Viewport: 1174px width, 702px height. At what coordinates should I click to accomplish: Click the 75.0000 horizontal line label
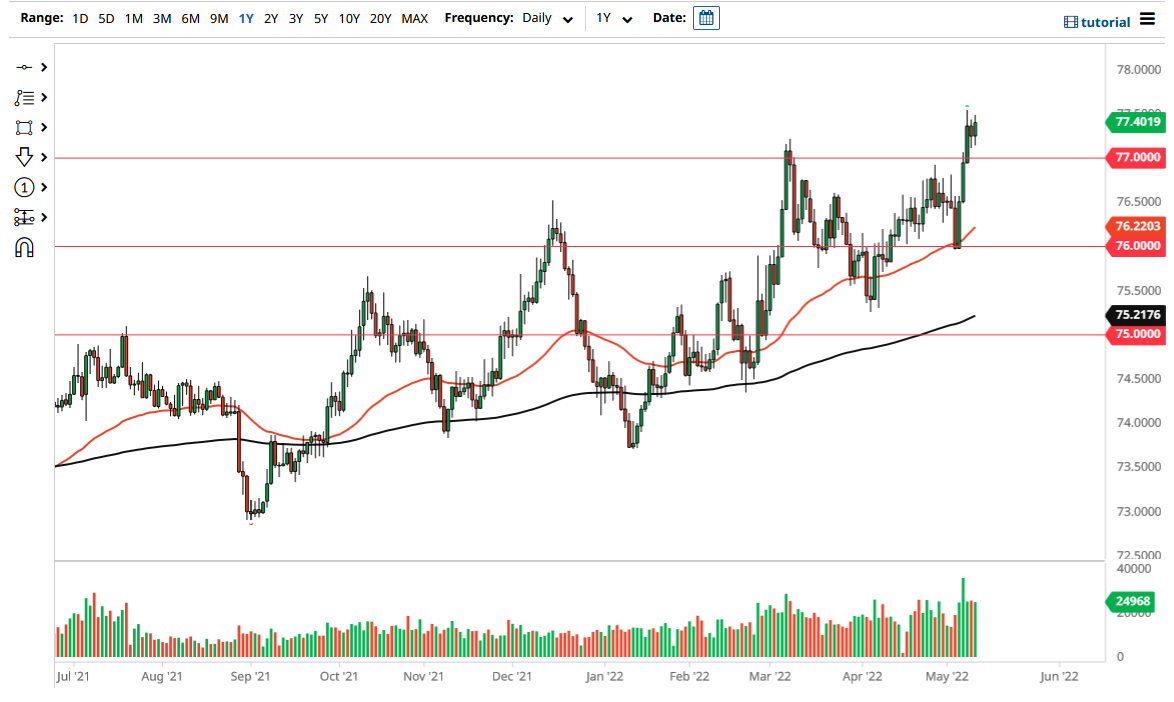tap(1136, 334)
